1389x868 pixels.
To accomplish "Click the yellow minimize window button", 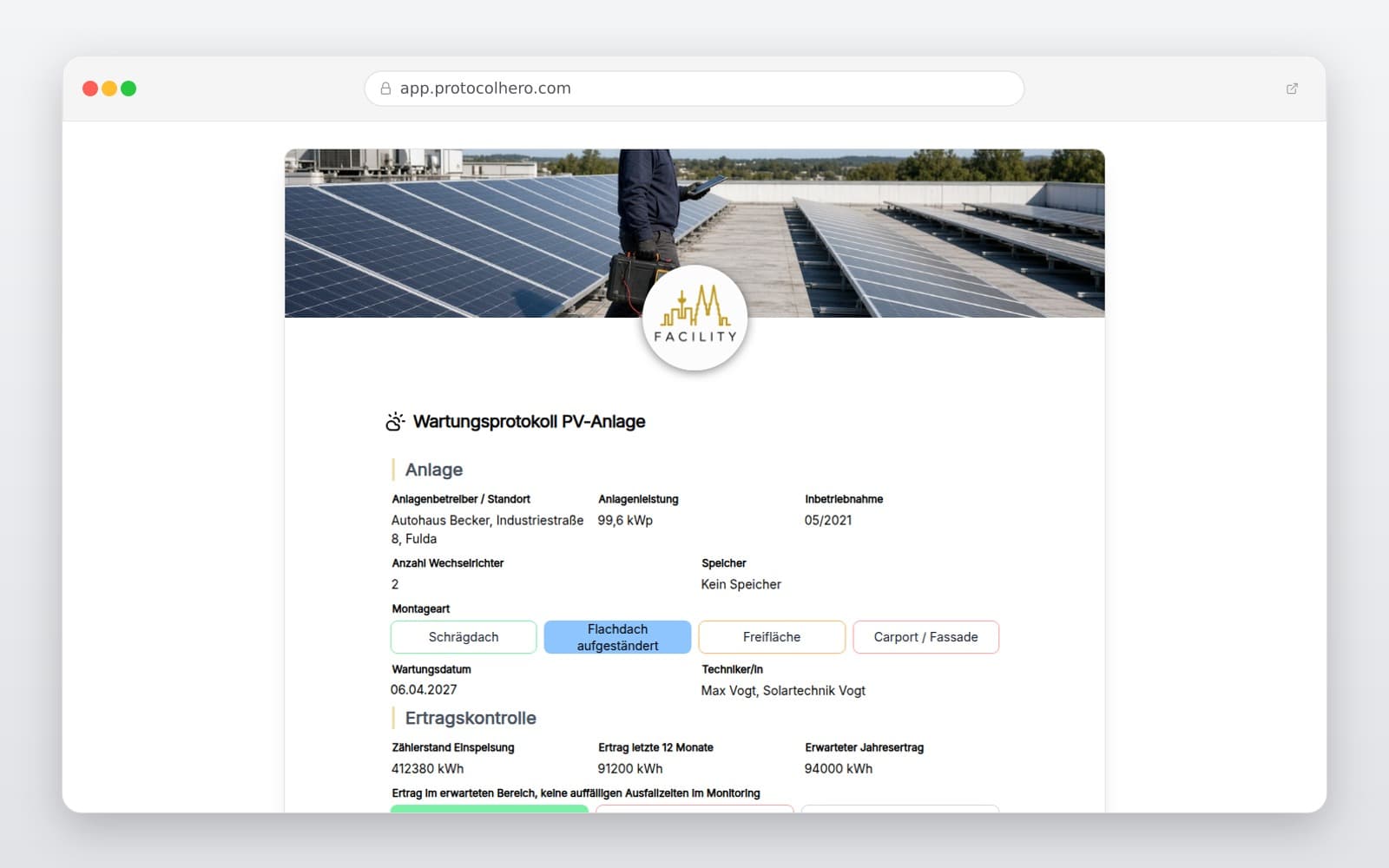I will [x=109, y=89].
